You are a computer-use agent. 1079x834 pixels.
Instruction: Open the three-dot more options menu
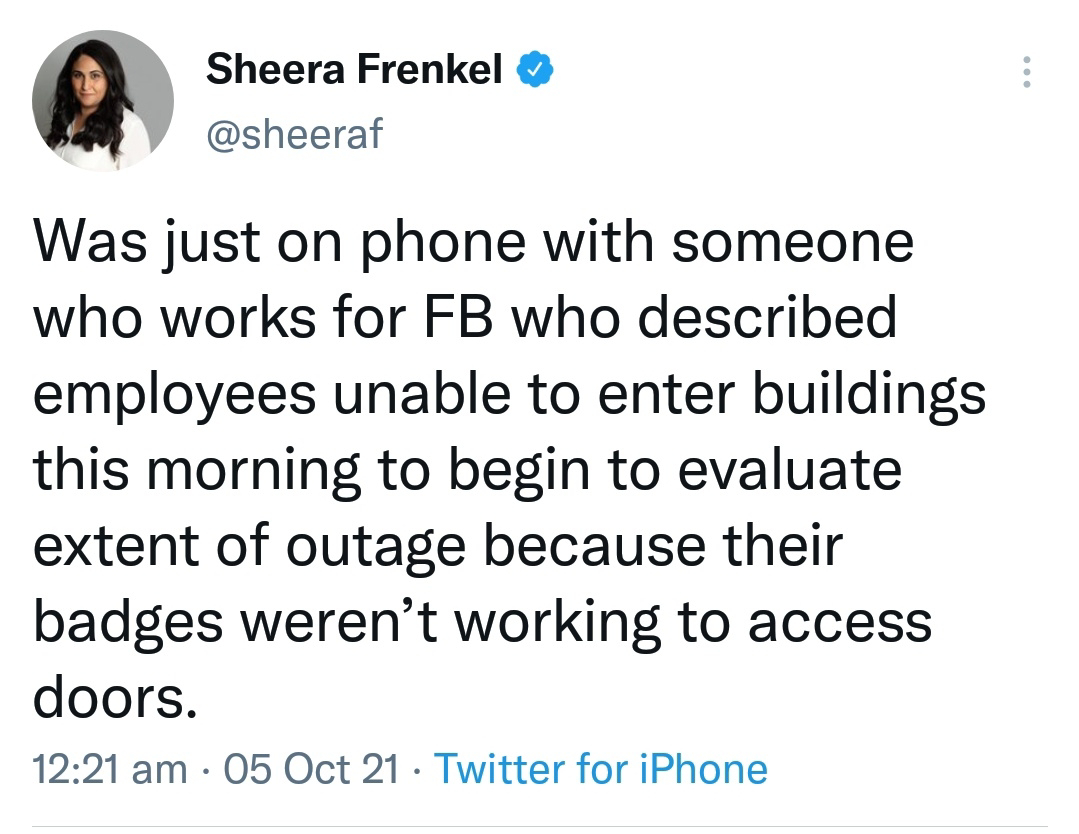[x=1026, y=72]
